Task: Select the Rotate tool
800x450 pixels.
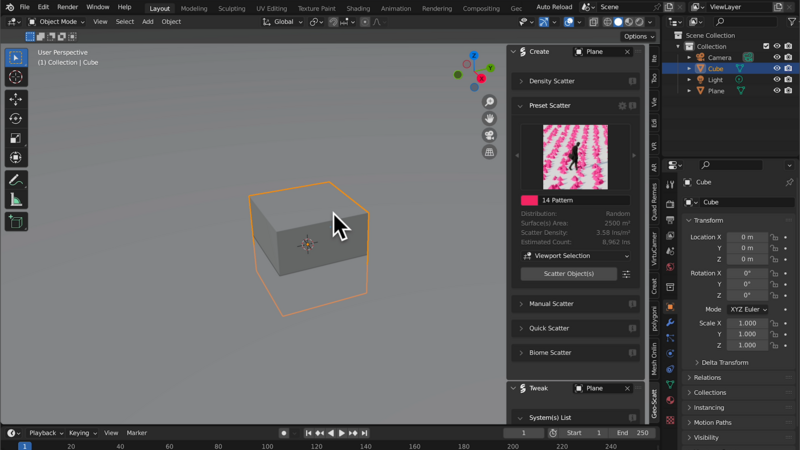Action: tap(16, 118)
